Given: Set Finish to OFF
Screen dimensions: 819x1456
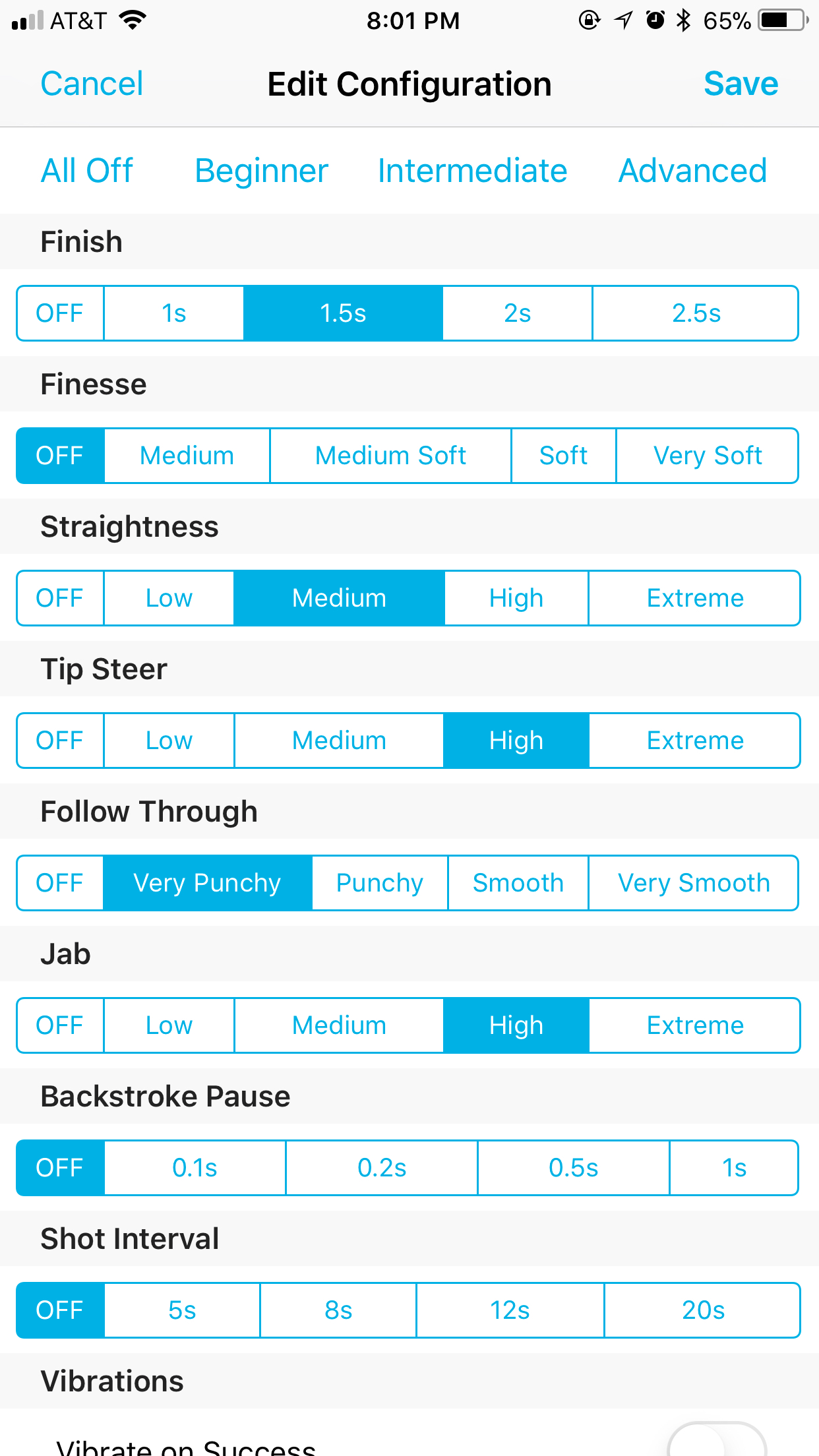Looking at the screenshot, I should [x=60, y=313].
